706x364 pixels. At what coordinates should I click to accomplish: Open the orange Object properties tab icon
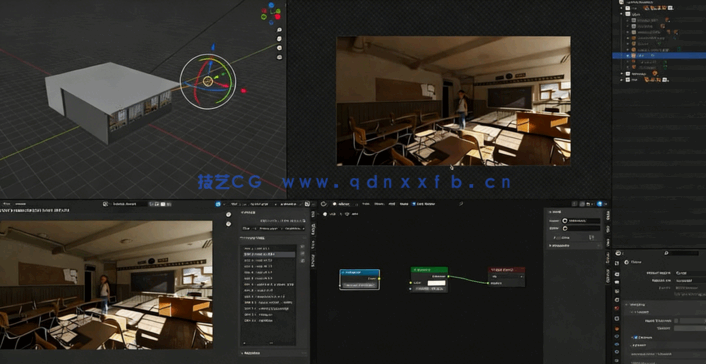tap(617, 329)
